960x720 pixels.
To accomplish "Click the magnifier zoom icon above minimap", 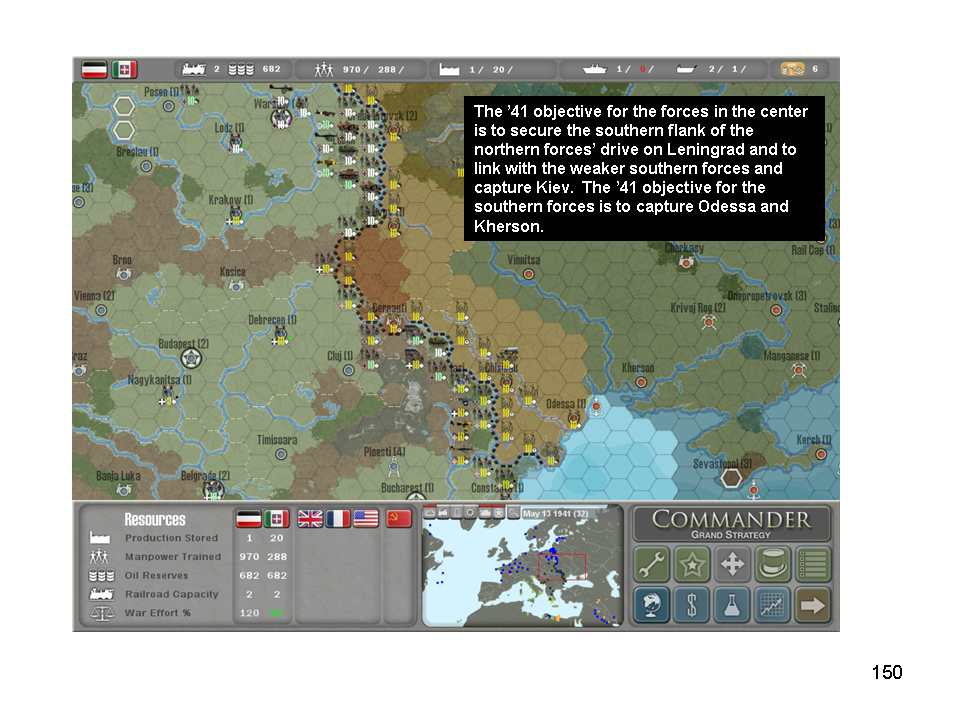I will click(x=513, y=513).
